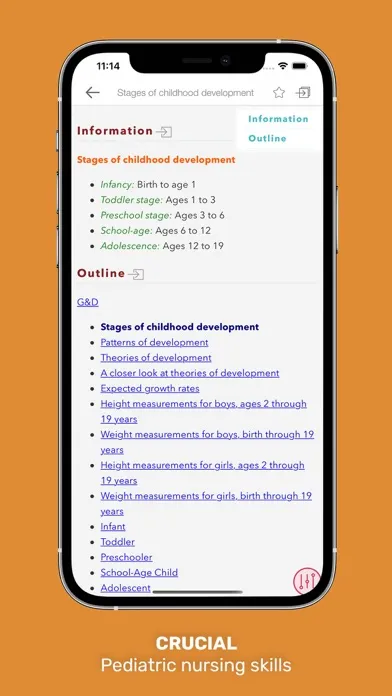The width and height of the screenshot is (392, 696).
Task: Tap the Information section heading
Action: (x=115, y=131)
